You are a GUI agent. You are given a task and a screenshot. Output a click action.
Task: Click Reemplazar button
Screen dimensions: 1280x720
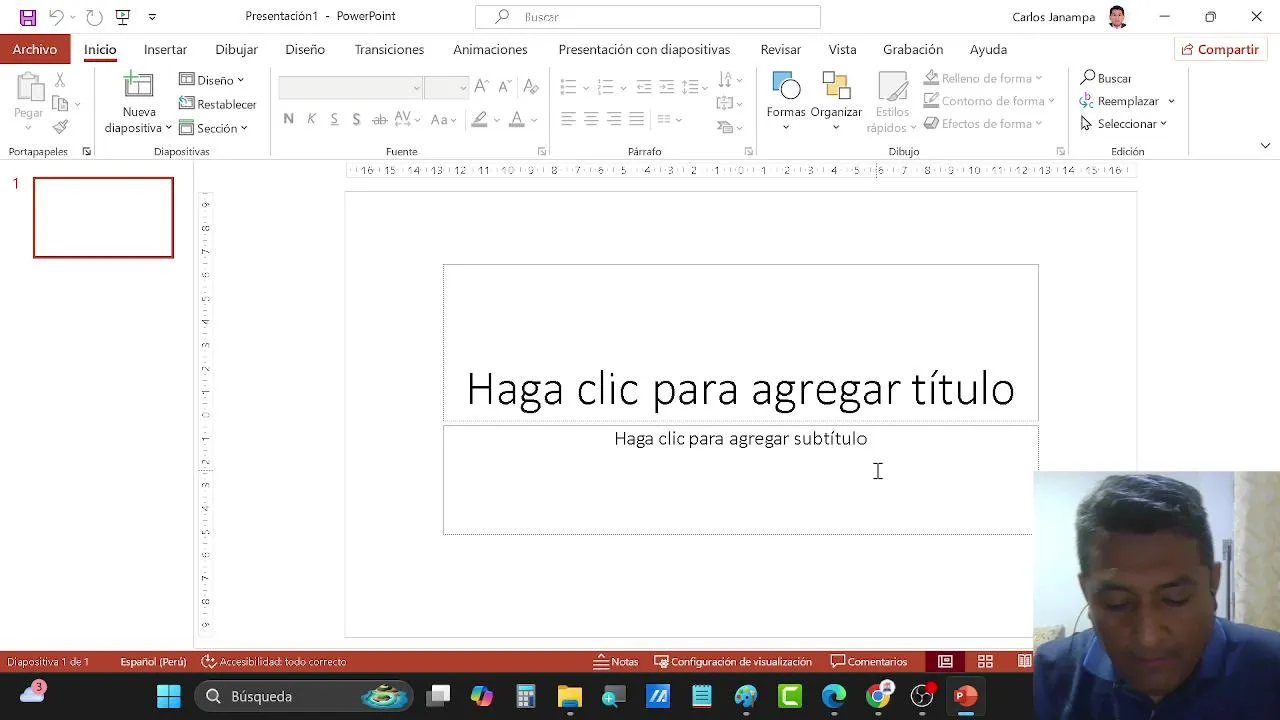[x=1120, y=101]
